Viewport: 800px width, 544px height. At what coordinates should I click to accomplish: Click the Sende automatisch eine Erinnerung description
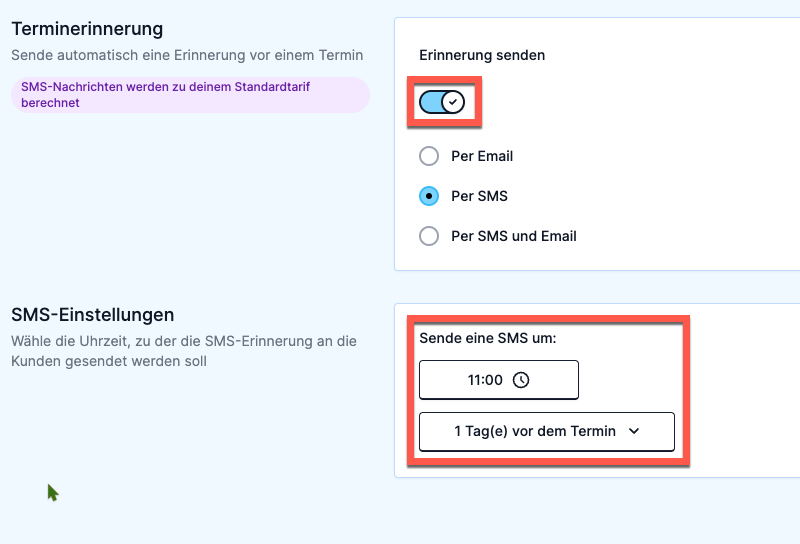[x=187, y=55]
